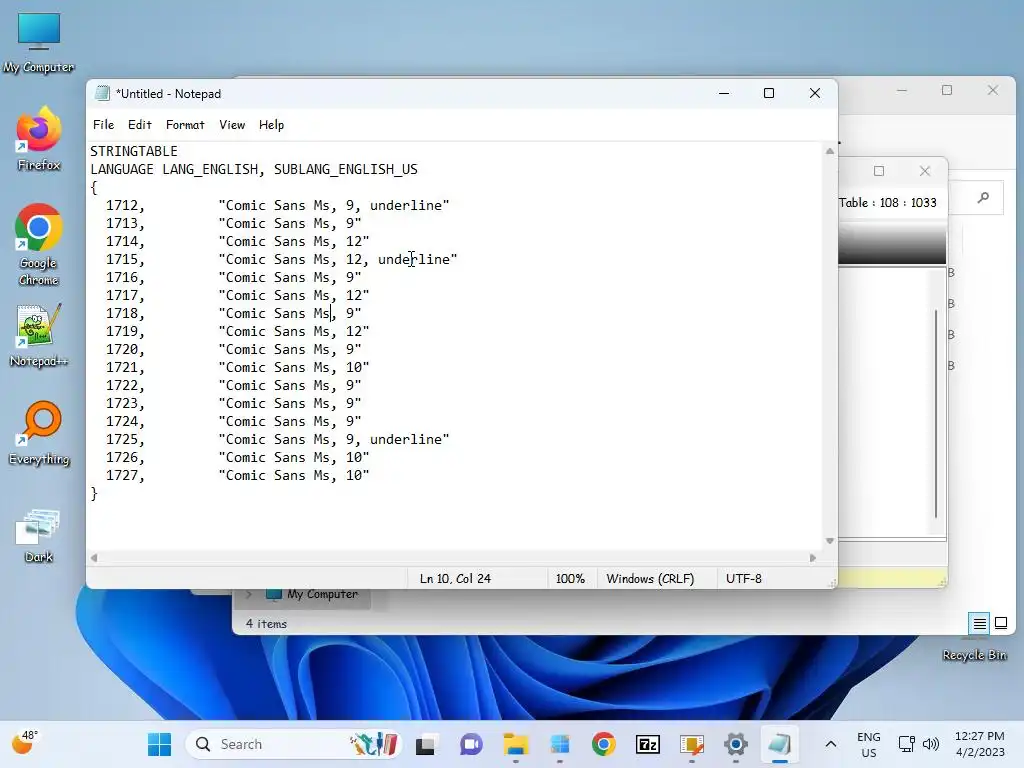
Task: Open the weather widget showing 48°
Action: click(x=25, y=743)
